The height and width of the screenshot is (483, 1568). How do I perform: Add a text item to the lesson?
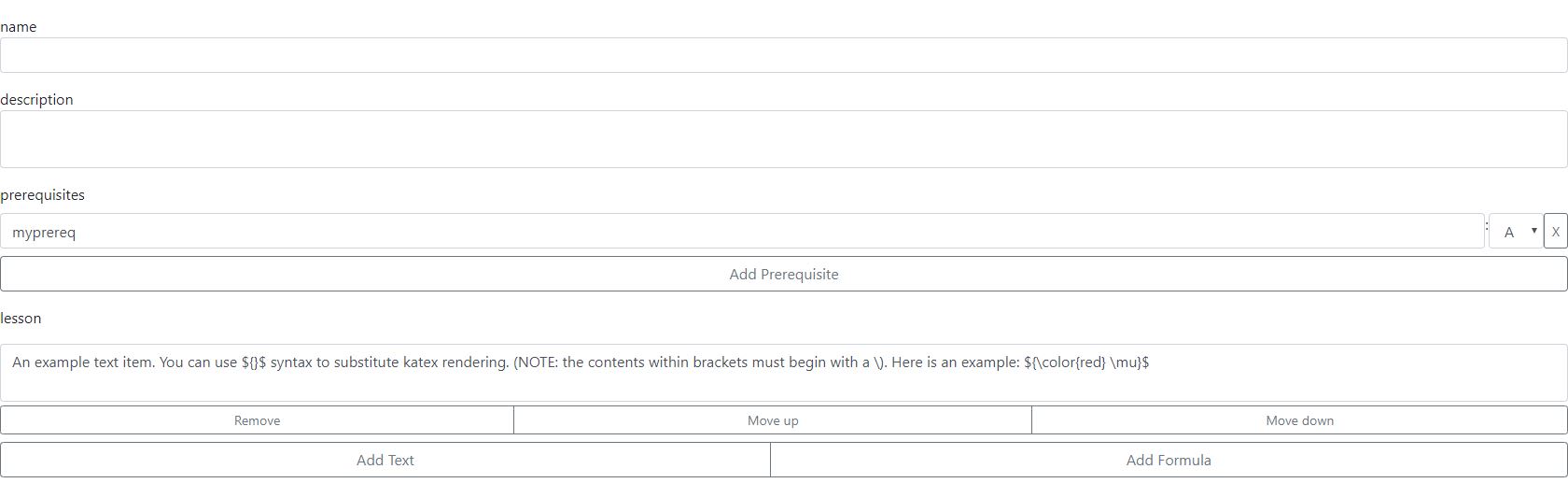pos(385,460)
